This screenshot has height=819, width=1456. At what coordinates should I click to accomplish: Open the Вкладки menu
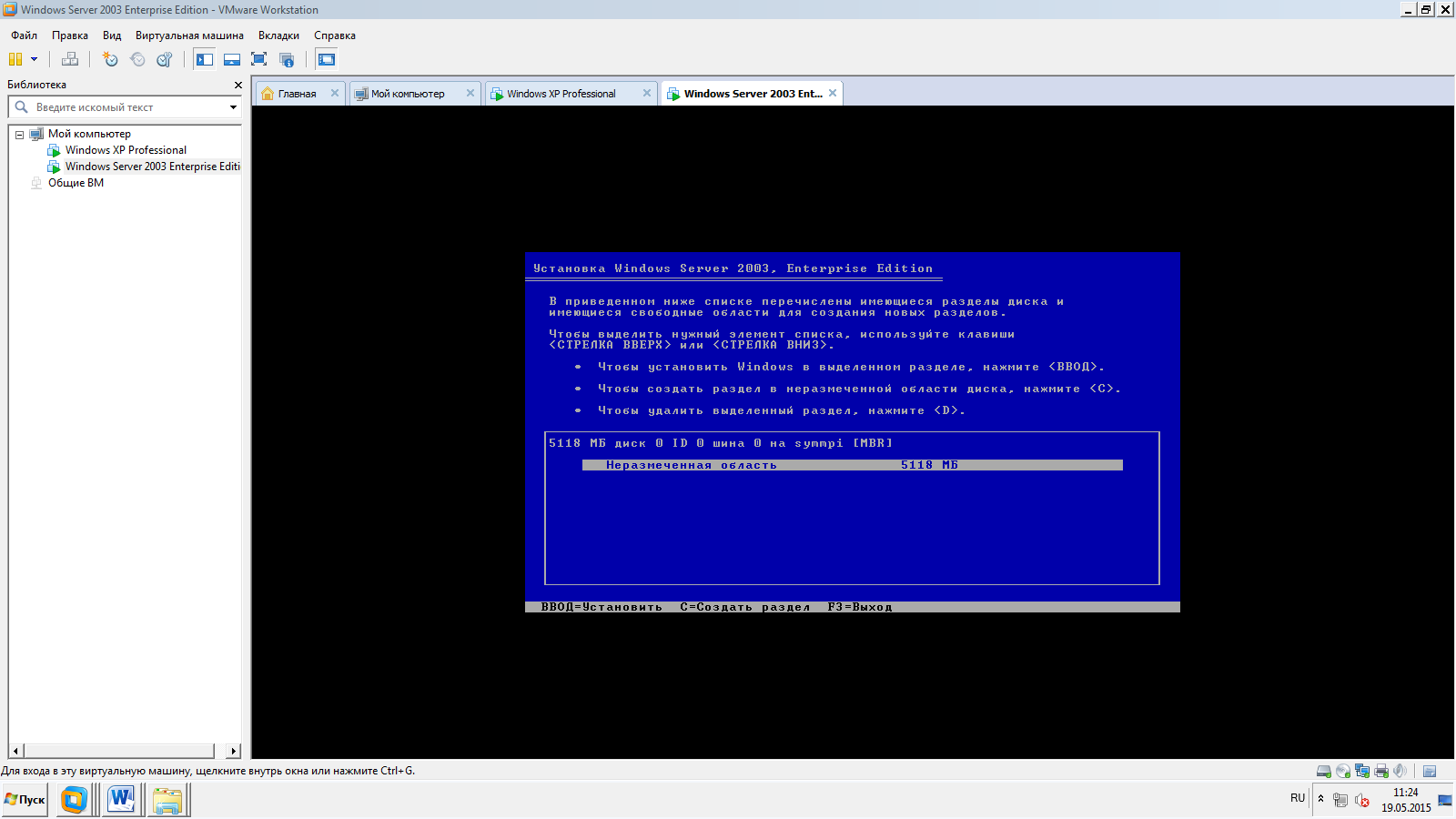(x=278, y=35)
